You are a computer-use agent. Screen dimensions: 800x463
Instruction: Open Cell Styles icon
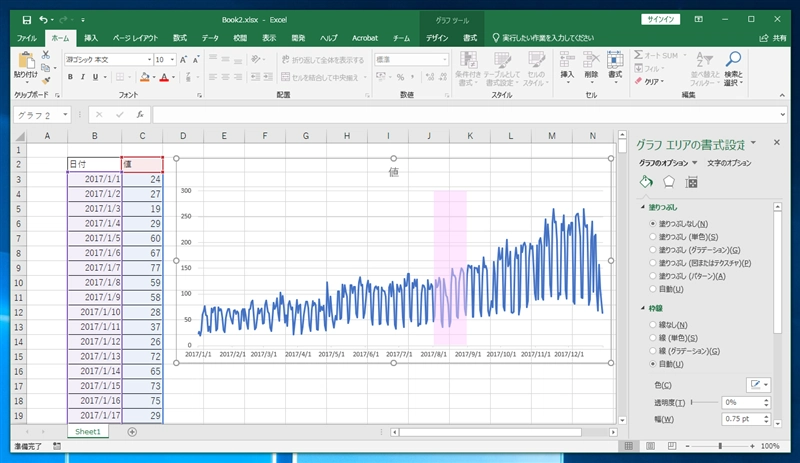536,60
